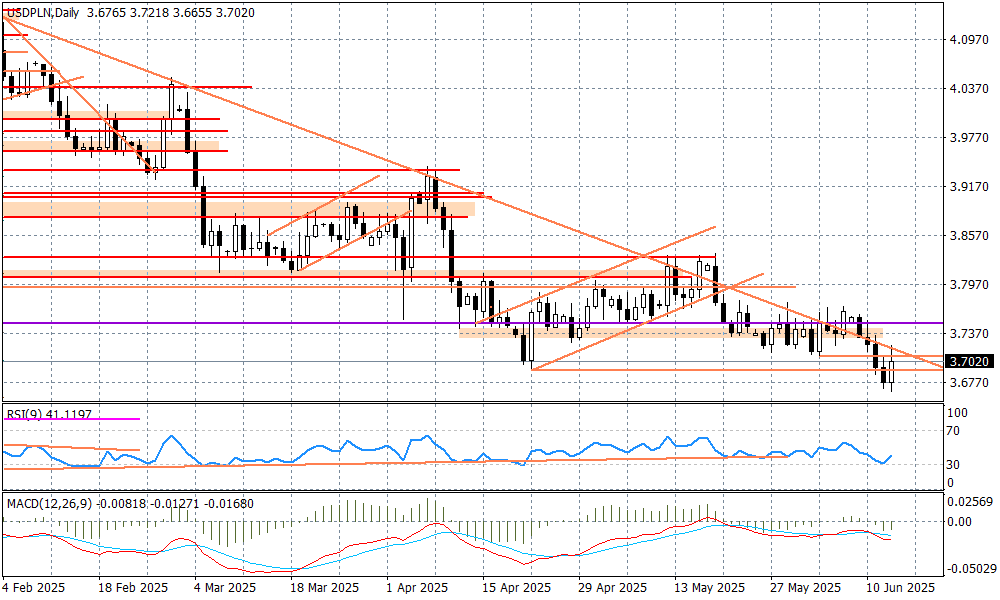Click the 4.0970 price axis label

[x=969, y=40]
